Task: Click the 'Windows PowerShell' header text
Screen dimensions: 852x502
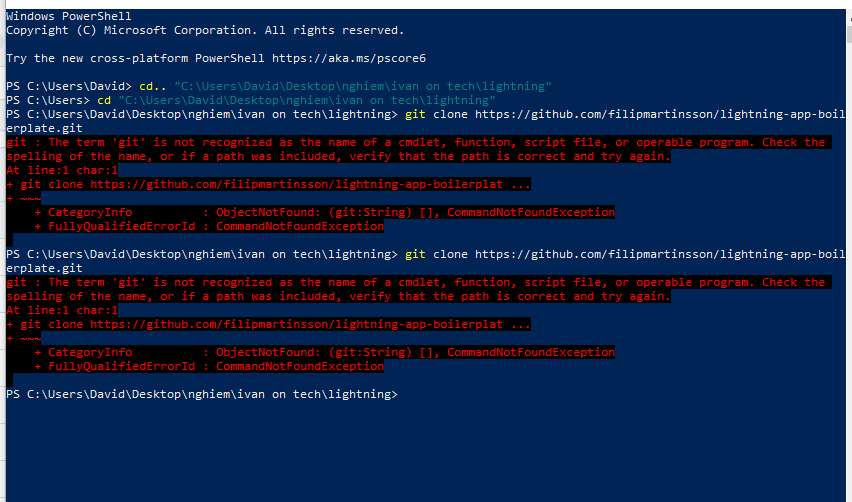Action: pos(68,16)
